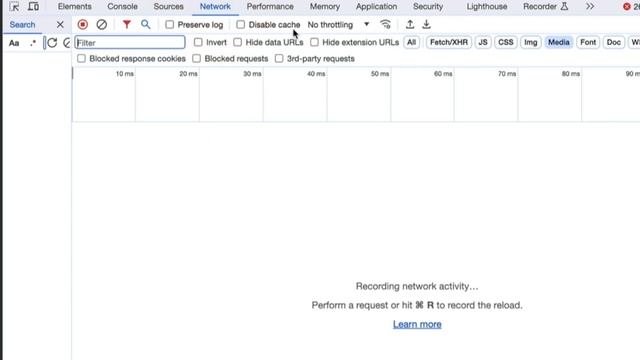Open network search magnifier icon
Viewport: 640px width, 360px height.
click(146, 24)
